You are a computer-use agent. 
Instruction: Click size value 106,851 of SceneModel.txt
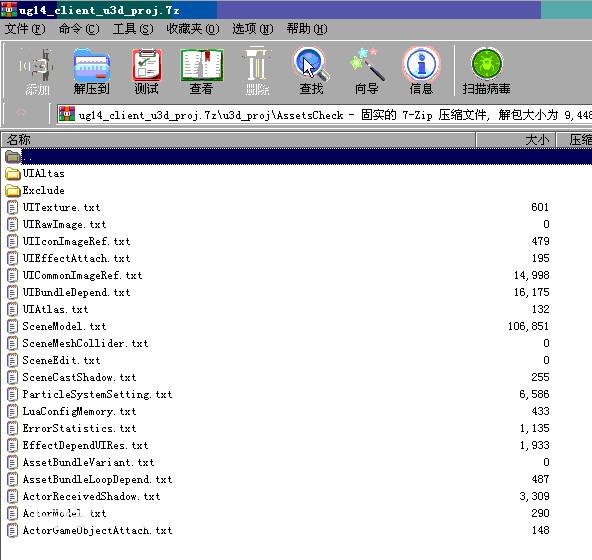tap(528, 326)
